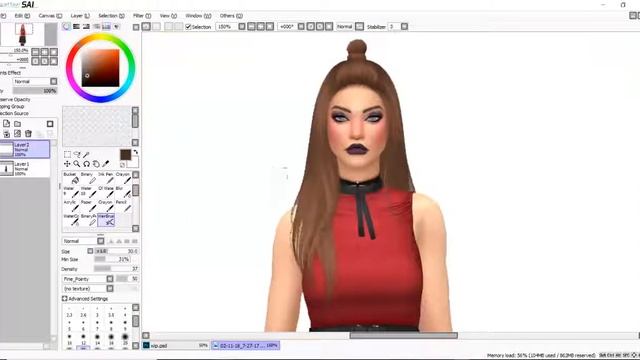
Task: Show the swatches panel
Action: [x=106, y=27]
